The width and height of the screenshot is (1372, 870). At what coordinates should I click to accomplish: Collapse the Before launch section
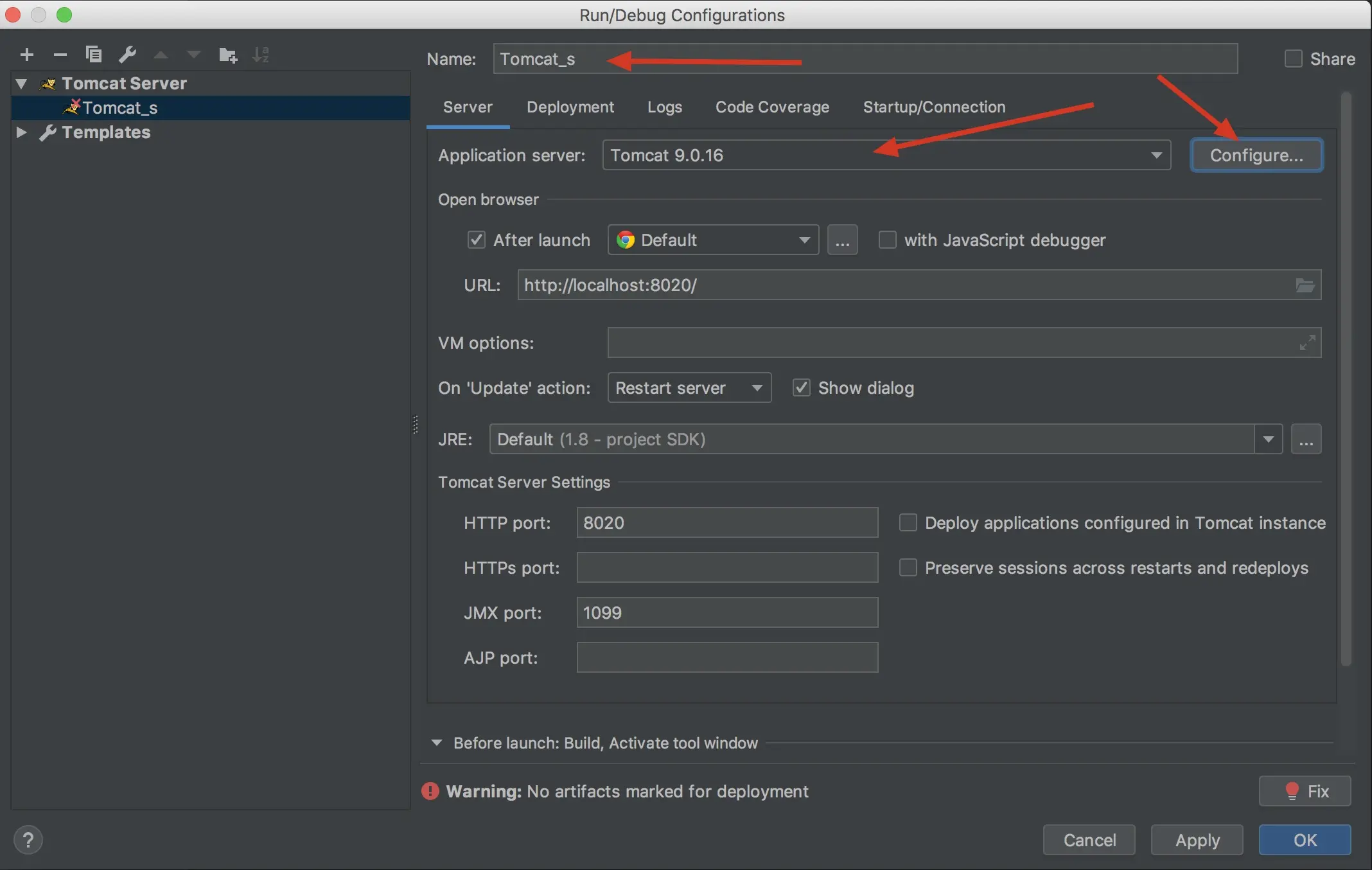coord(437,743)
